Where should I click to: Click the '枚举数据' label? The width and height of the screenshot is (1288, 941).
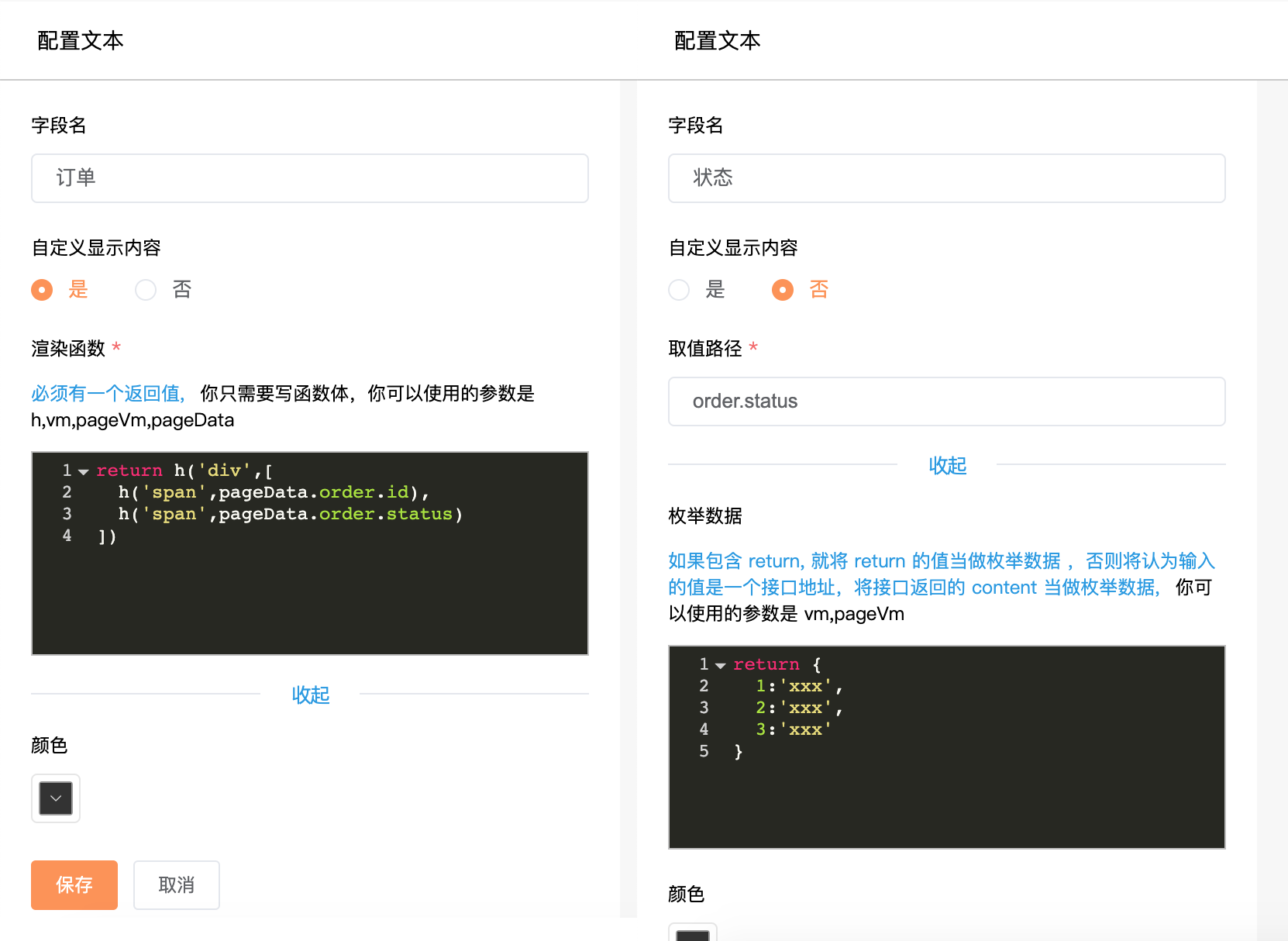point(705,516)
